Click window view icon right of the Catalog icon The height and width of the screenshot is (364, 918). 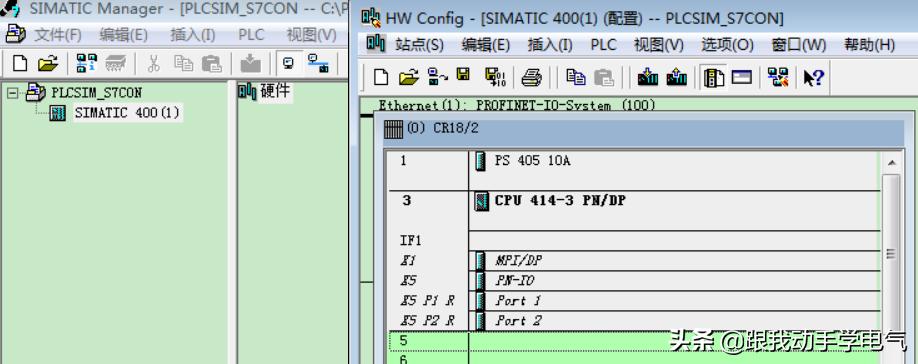(741, 77)
